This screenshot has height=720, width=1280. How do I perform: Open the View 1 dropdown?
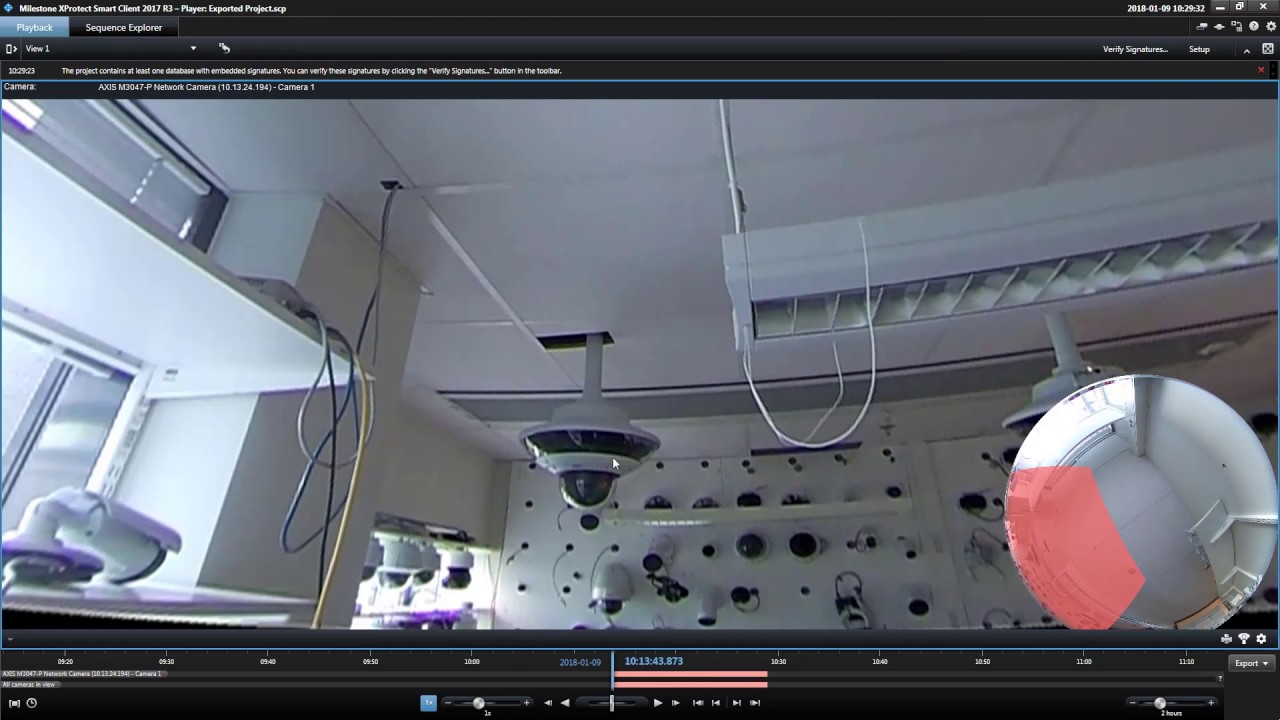point(111,48)
